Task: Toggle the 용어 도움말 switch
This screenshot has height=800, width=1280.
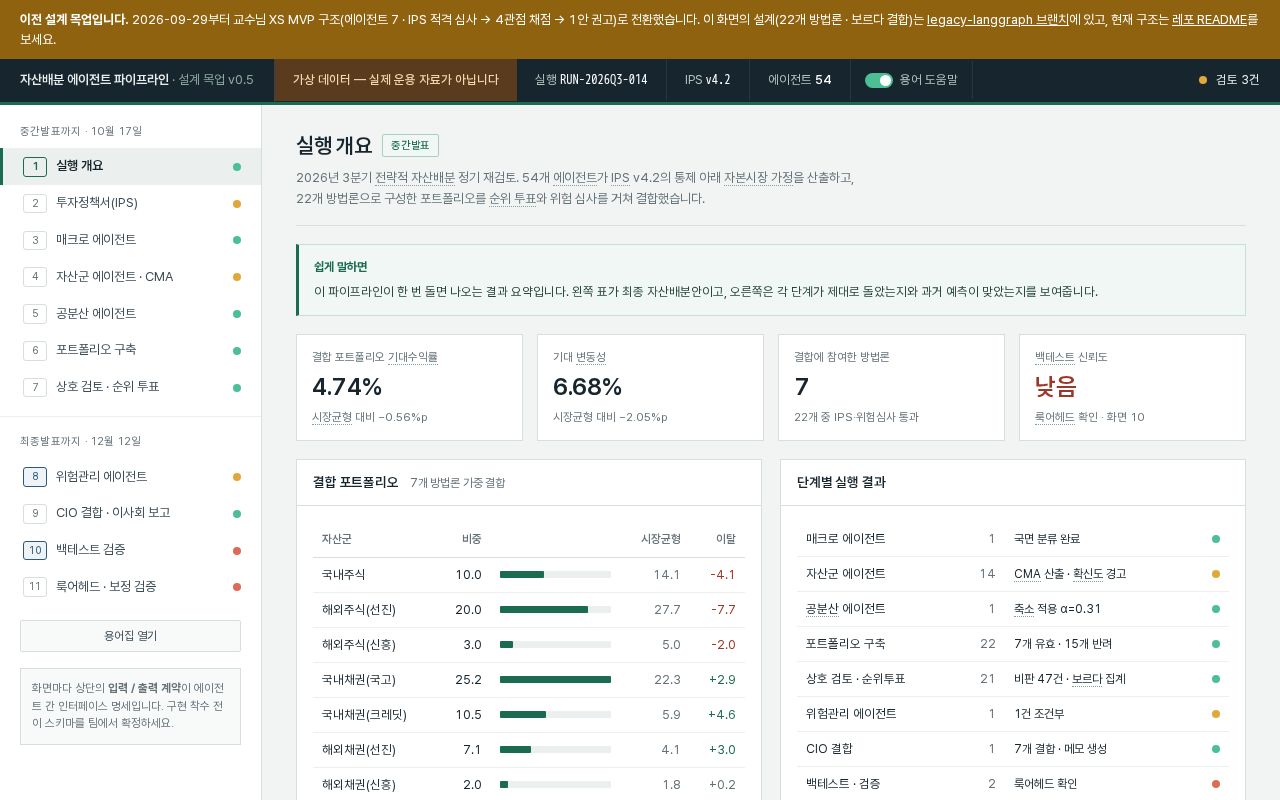Action: (879, 80)
